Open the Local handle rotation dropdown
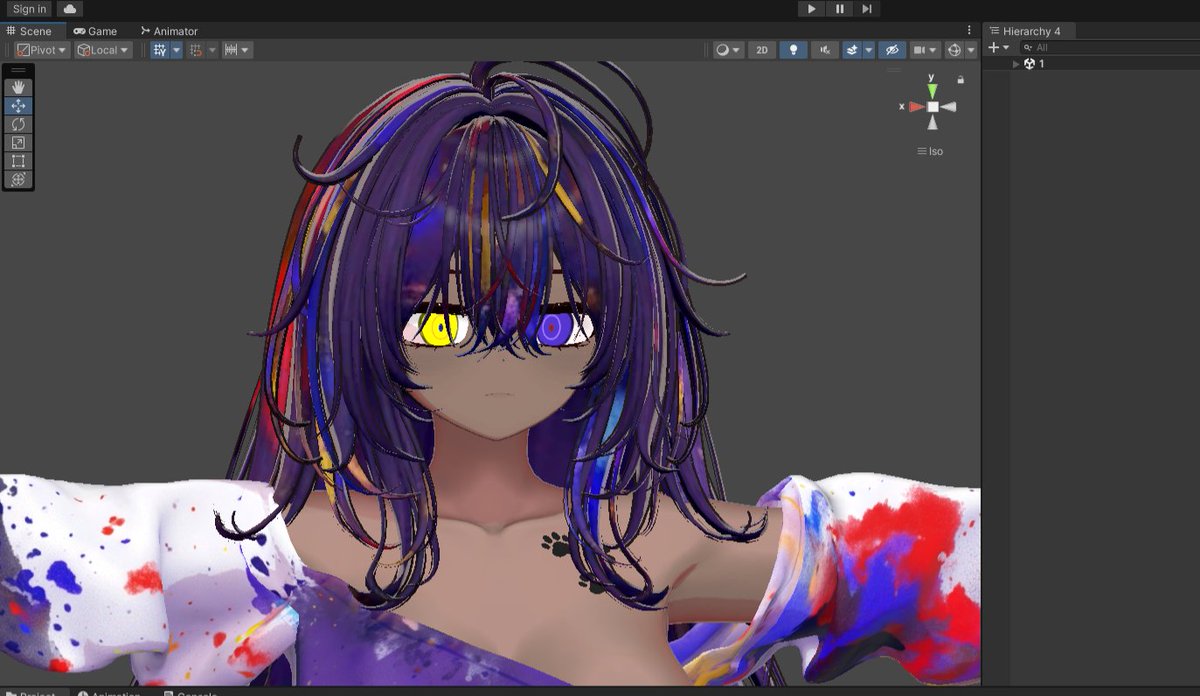This screenshot has height=696, width=1200. tap(104, 50)
